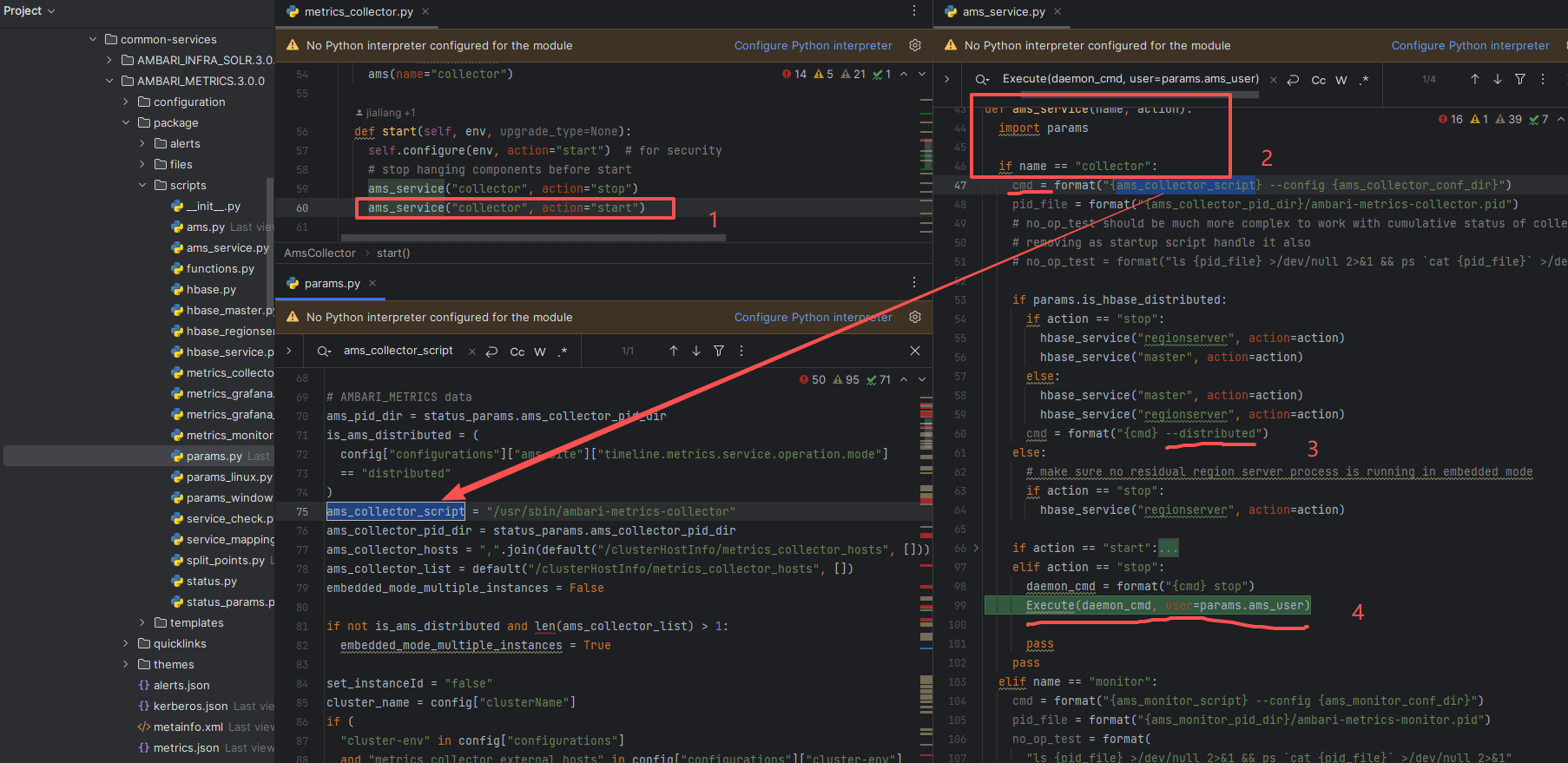Collapse the AMBARI_METRICS.3.0.0 folder
The width and height of the screenshot is (1568, 763).
click(109, 81)
